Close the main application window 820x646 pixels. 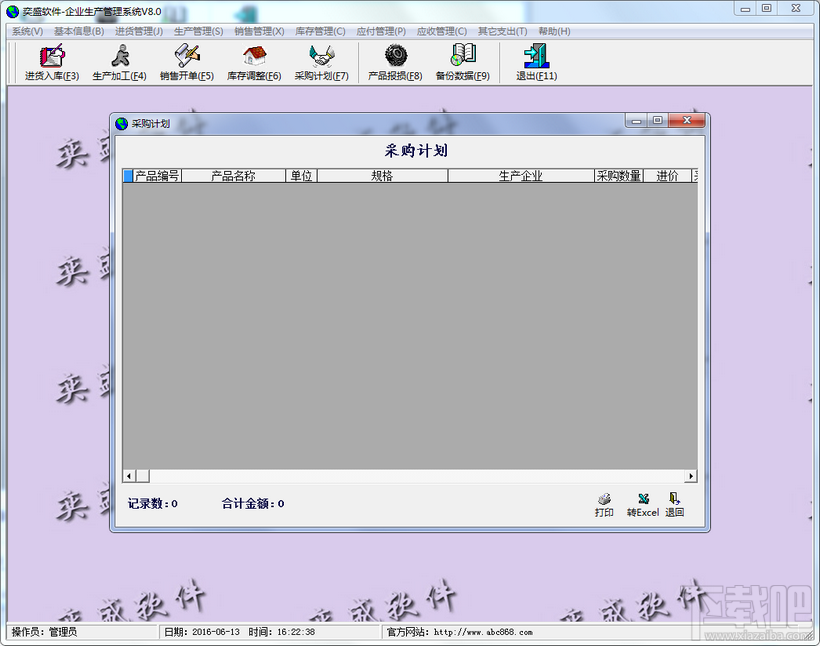pos(796,8)
